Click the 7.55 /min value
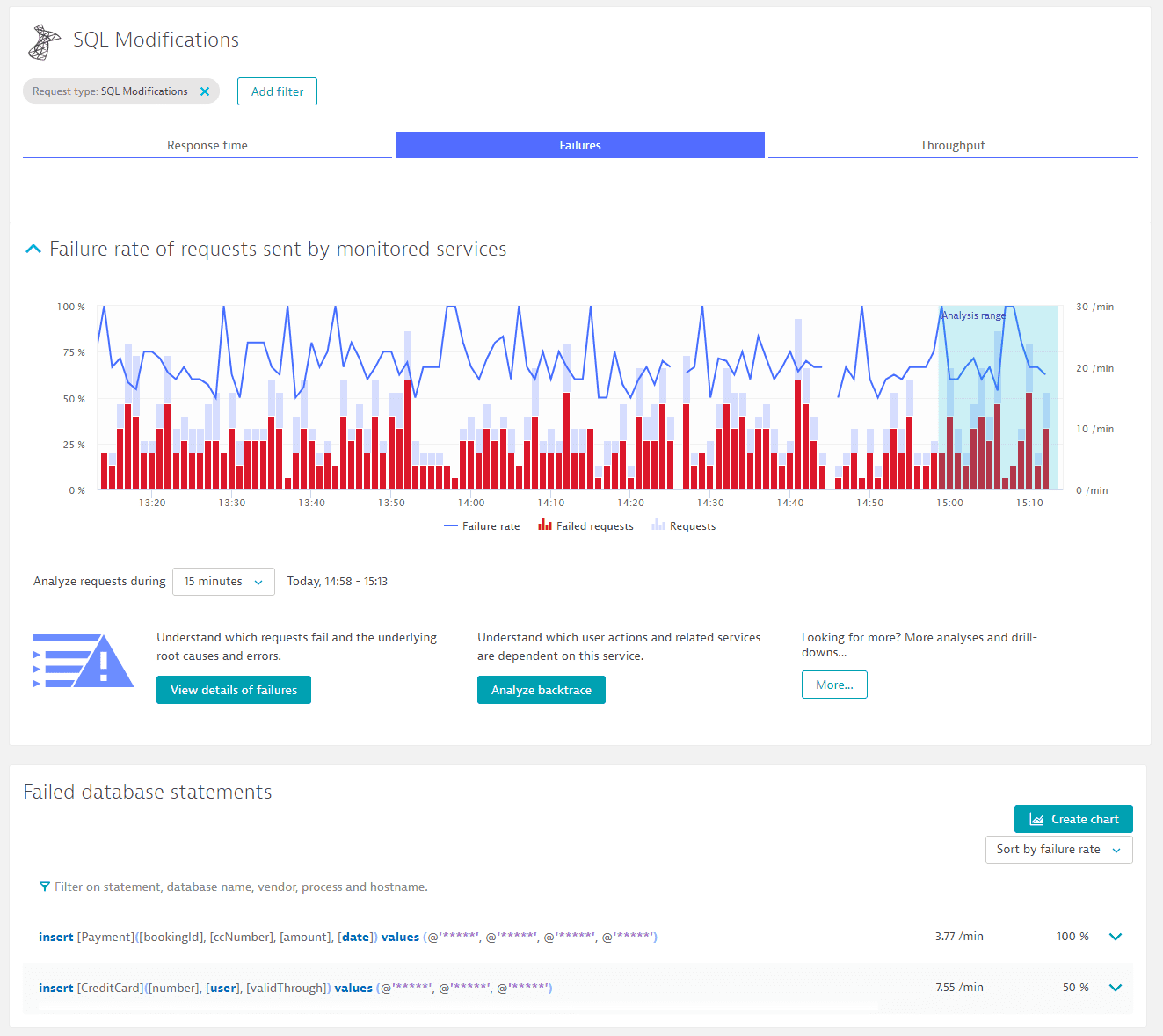 pos(959,988)
